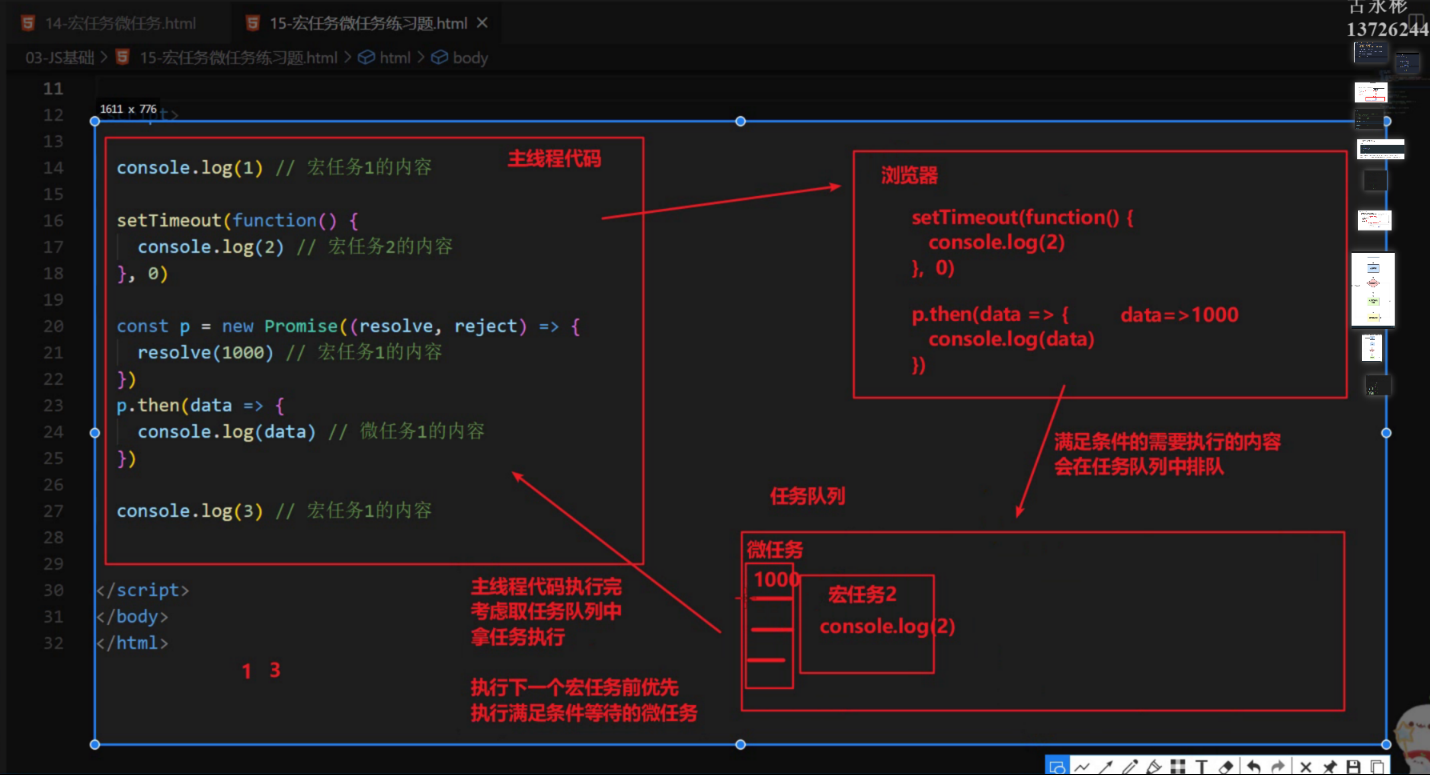Click the closing </html> tag line

tap(132, 643)
